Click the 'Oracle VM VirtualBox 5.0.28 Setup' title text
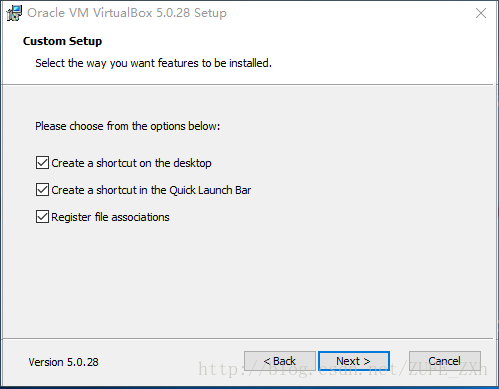This screenshot has width=499, height=389. [x=127, y=13]
